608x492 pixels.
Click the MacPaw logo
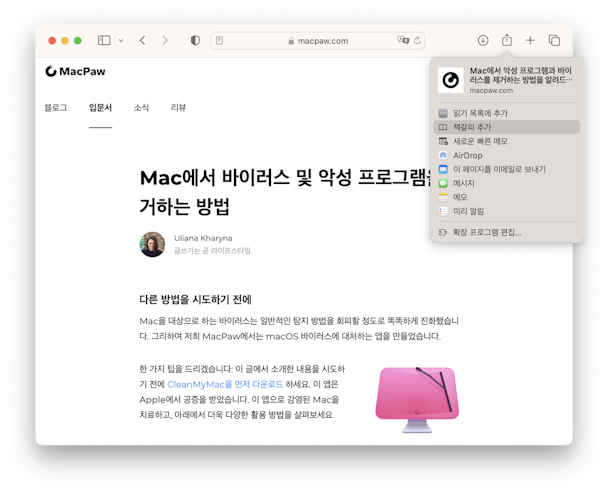tap(75, 71)
